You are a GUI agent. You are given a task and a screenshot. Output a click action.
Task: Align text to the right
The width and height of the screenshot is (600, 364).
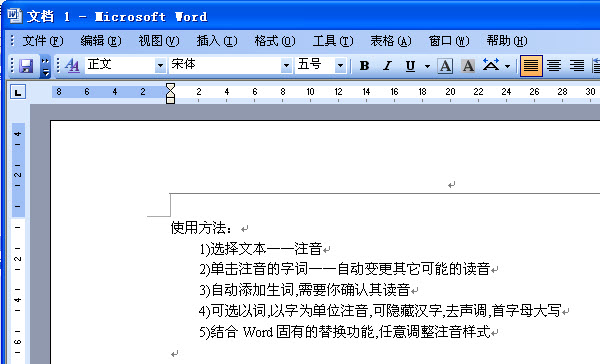pyautogui.click(x=577, y=66)
